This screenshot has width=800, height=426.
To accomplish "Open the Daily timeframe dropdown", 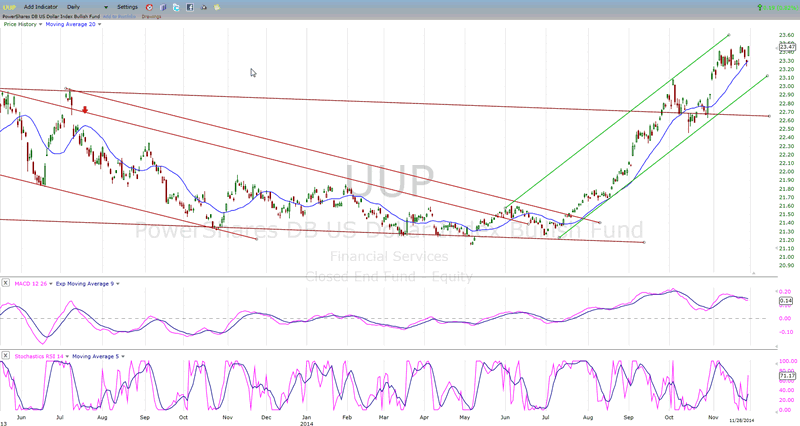I will coord(106,7).
